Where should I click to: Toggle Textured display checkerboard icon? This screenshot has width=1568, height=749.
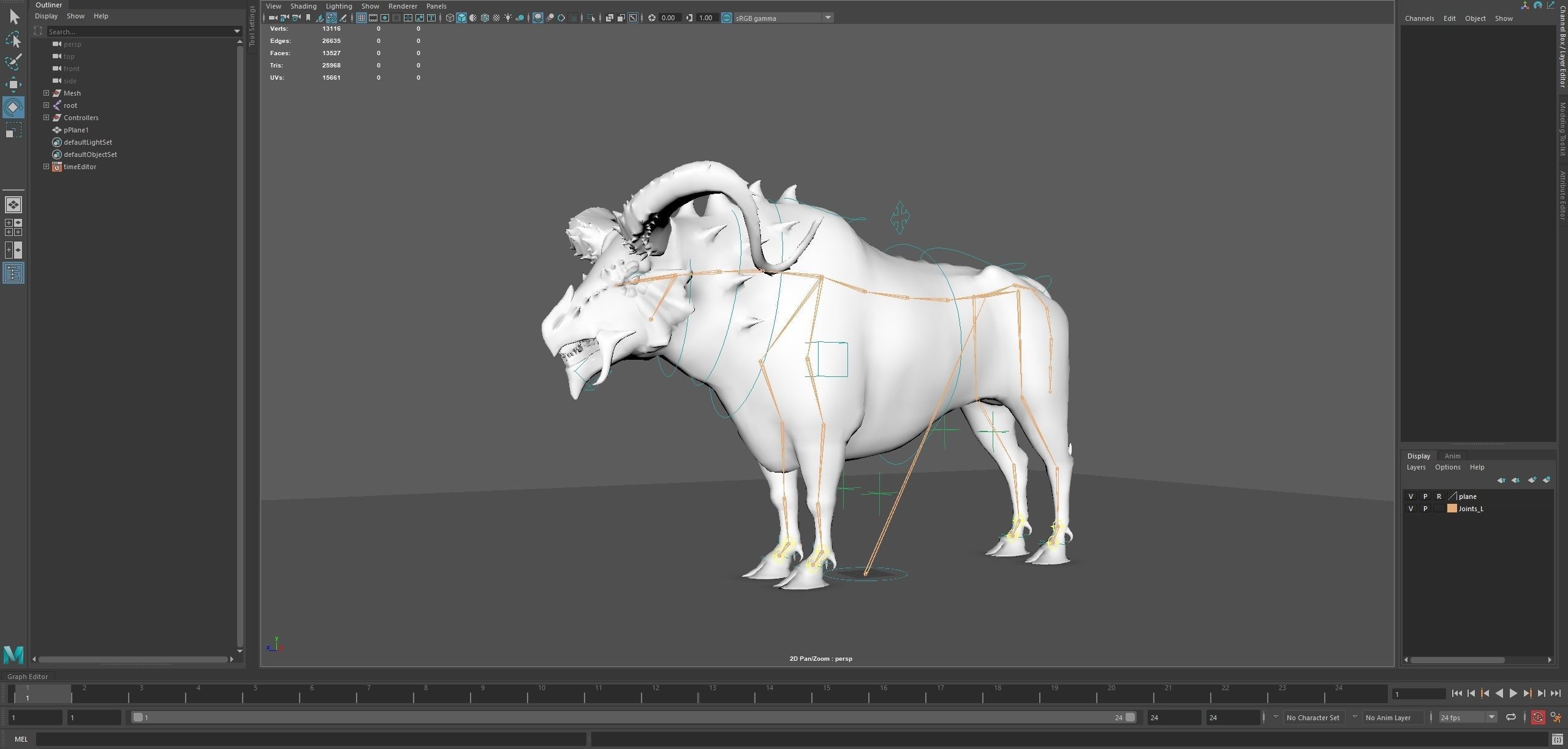coord(496,18)
